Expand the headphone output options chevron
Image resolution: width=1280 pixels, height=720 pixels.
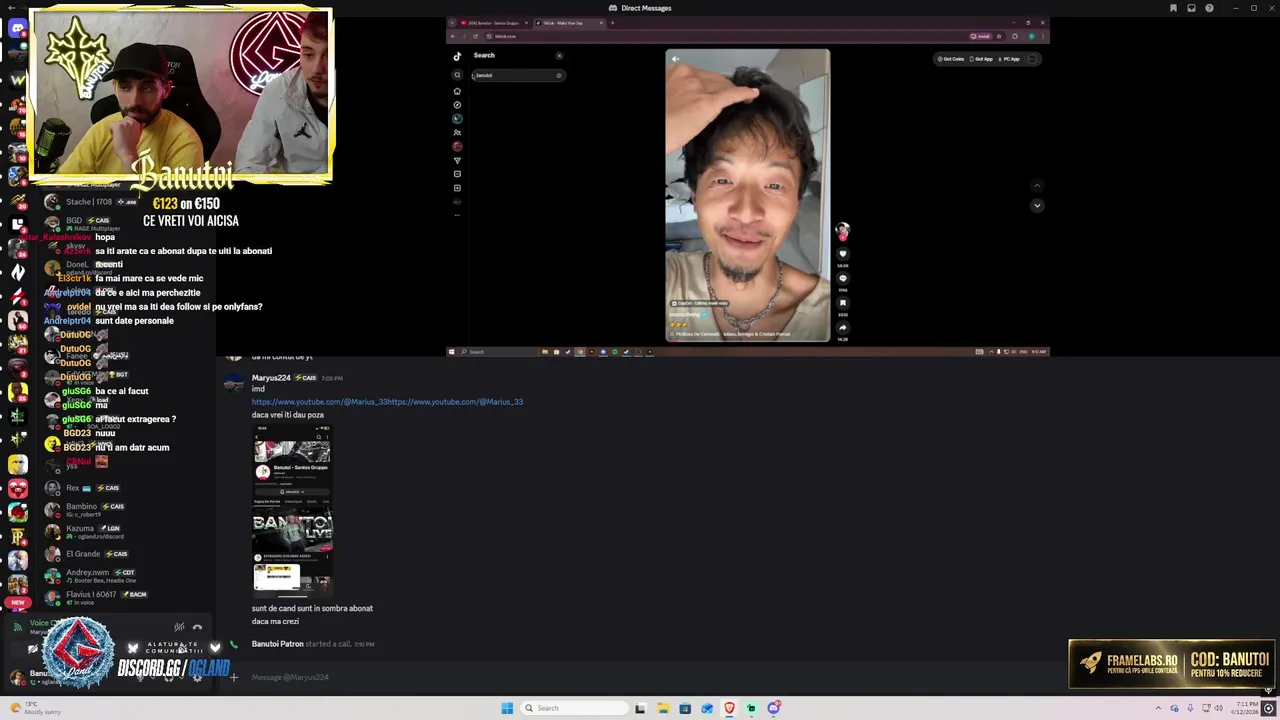[182, 677]
